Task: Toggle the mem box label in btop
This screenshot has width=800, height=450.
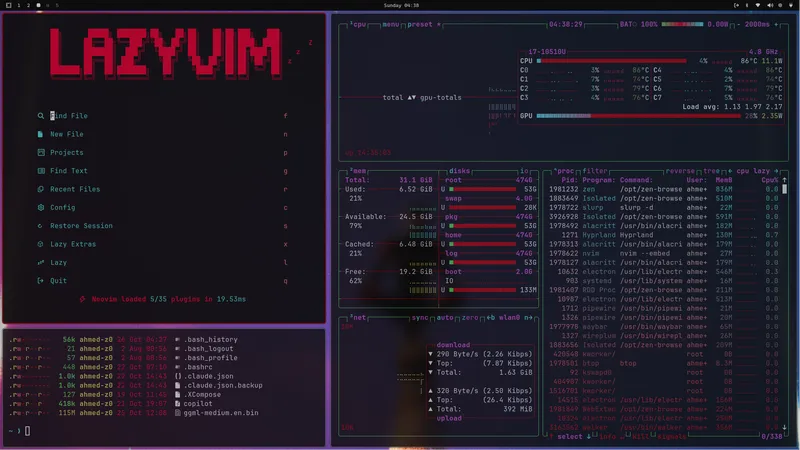Action: [358, 171]
